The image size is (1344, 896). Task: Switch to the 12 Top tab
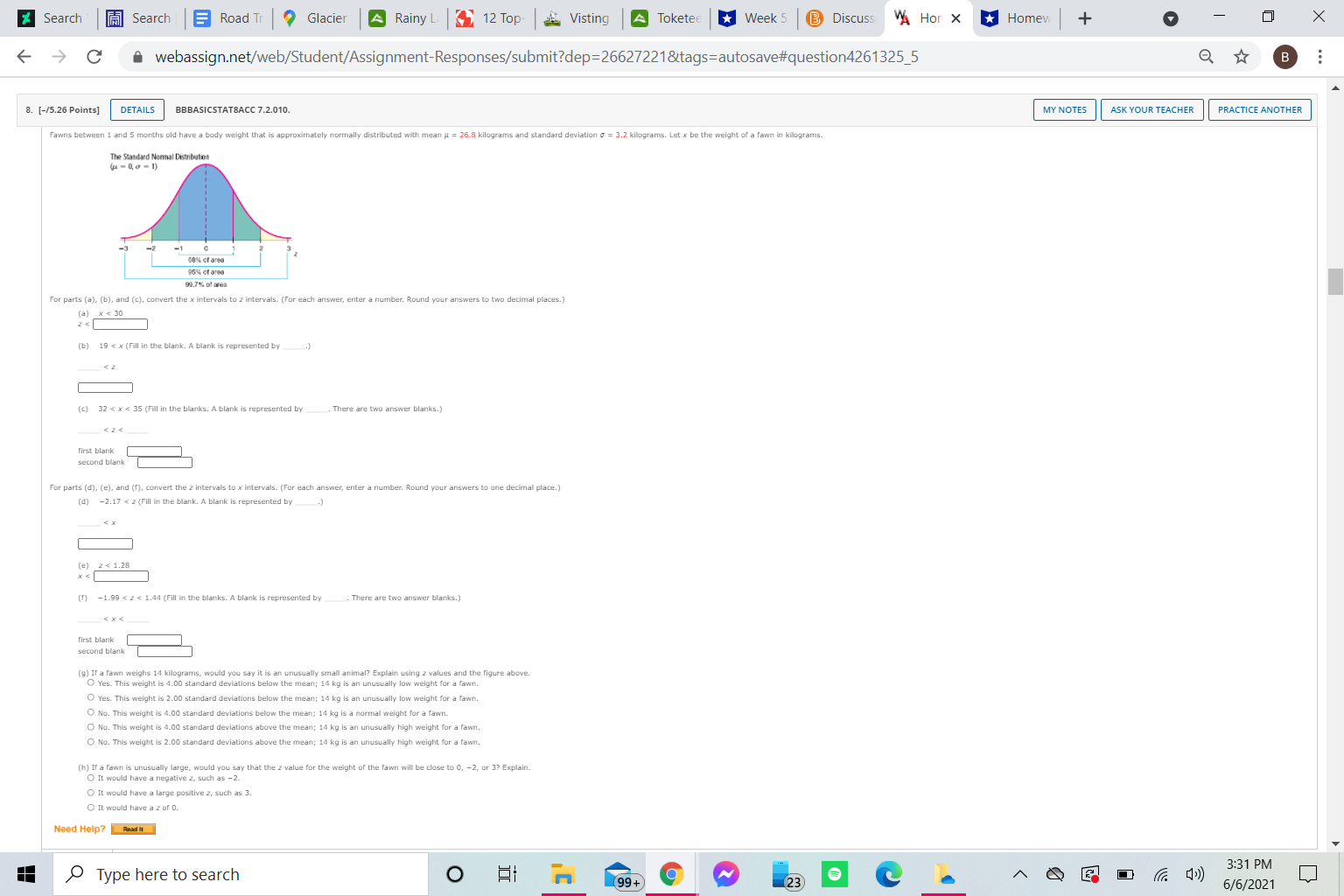pyautogui.click(x=491, y=18)
